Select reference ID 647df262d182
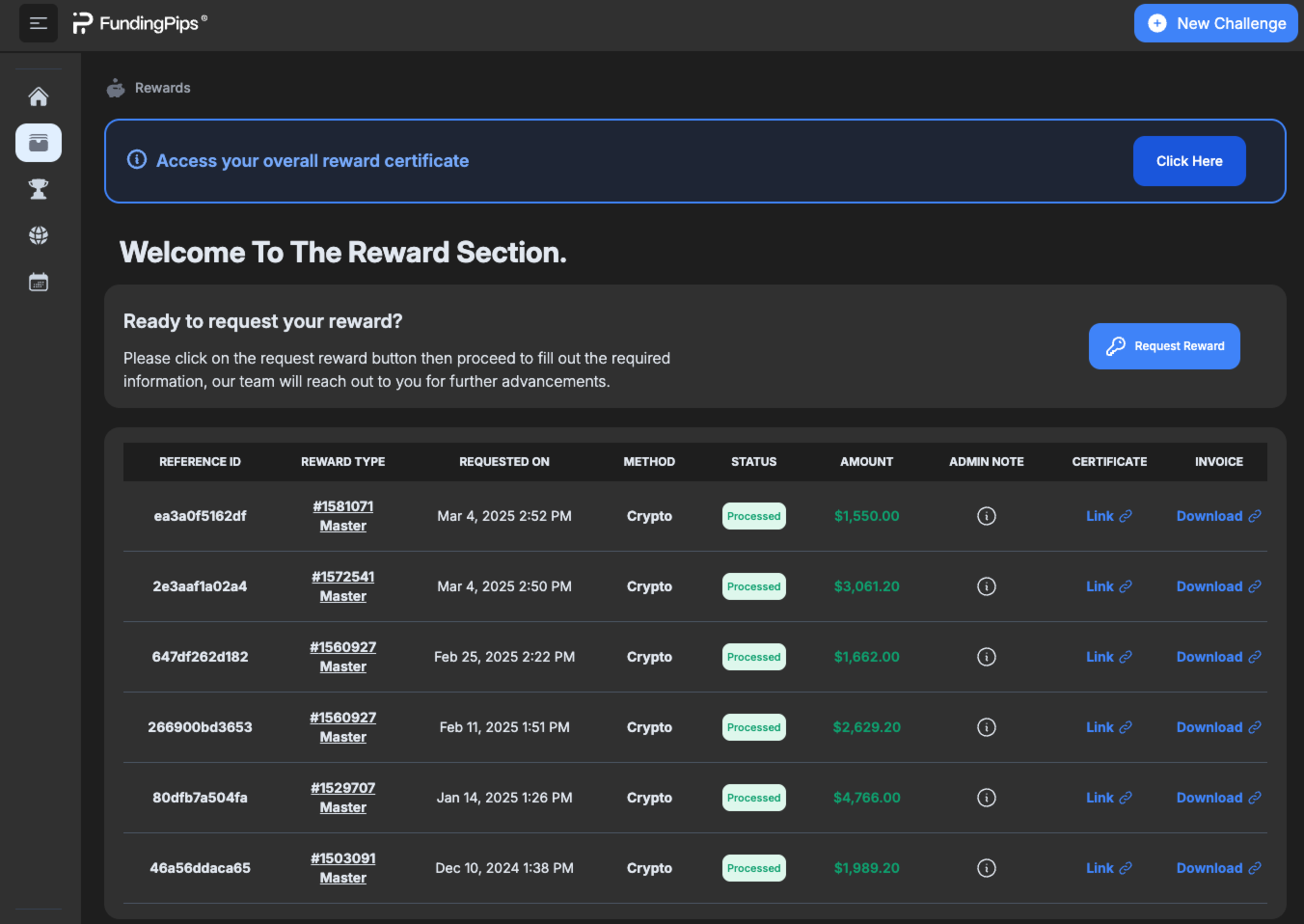 click(x=200, y=657)
